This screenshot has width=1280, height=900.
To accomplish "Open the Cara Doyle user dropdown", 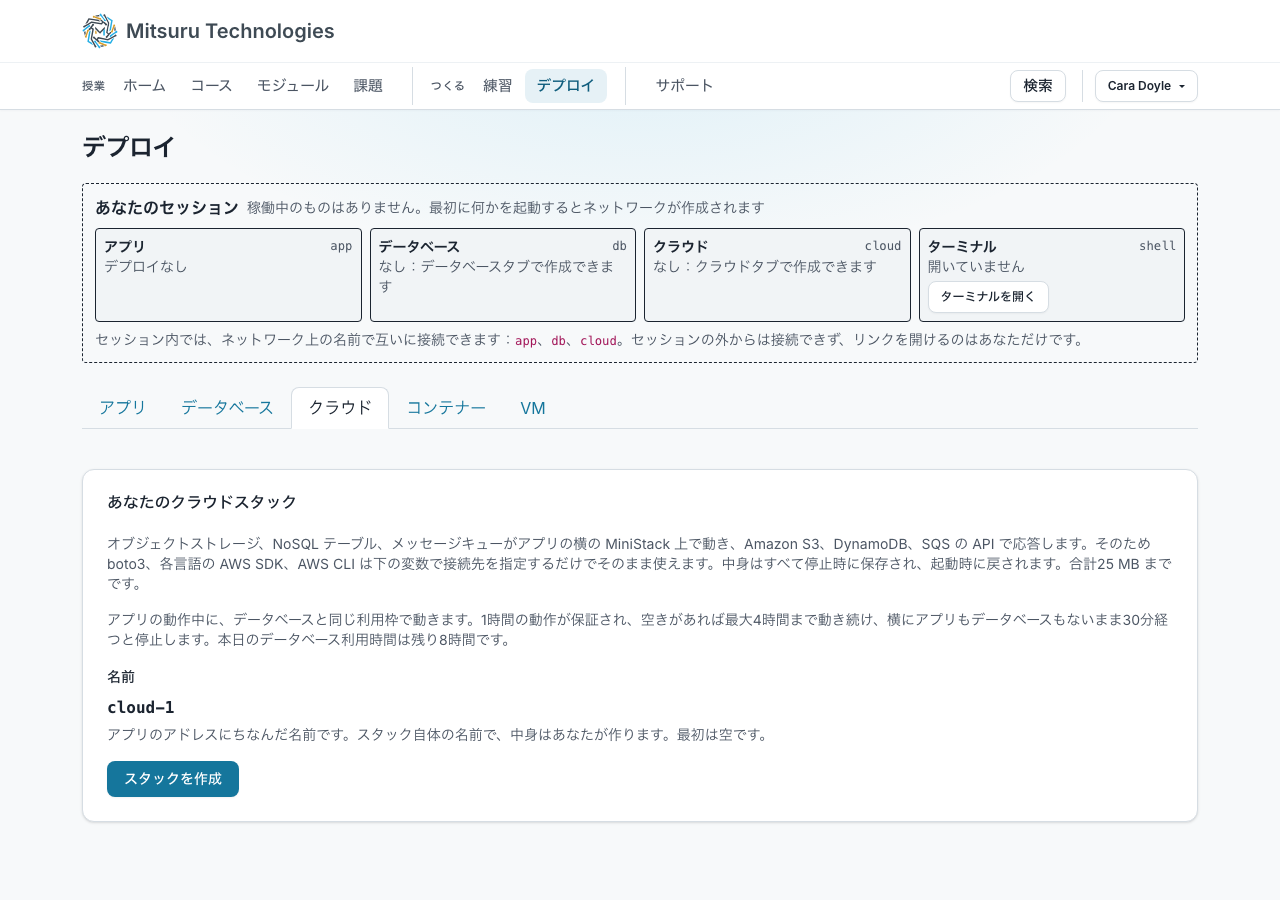I will pyautogui.click(x=1146, y=86).
